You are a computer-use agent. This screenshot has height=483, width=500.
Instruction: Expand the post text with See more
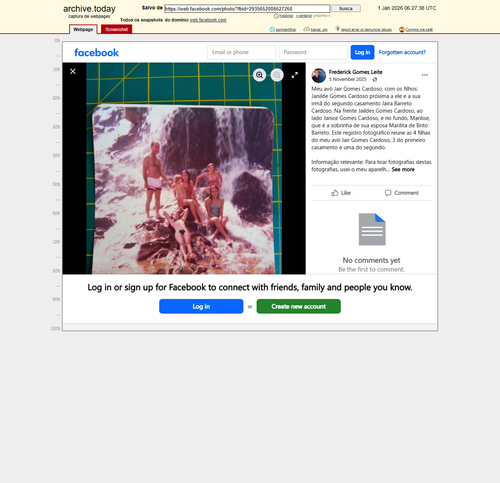(x=403, y=170)
